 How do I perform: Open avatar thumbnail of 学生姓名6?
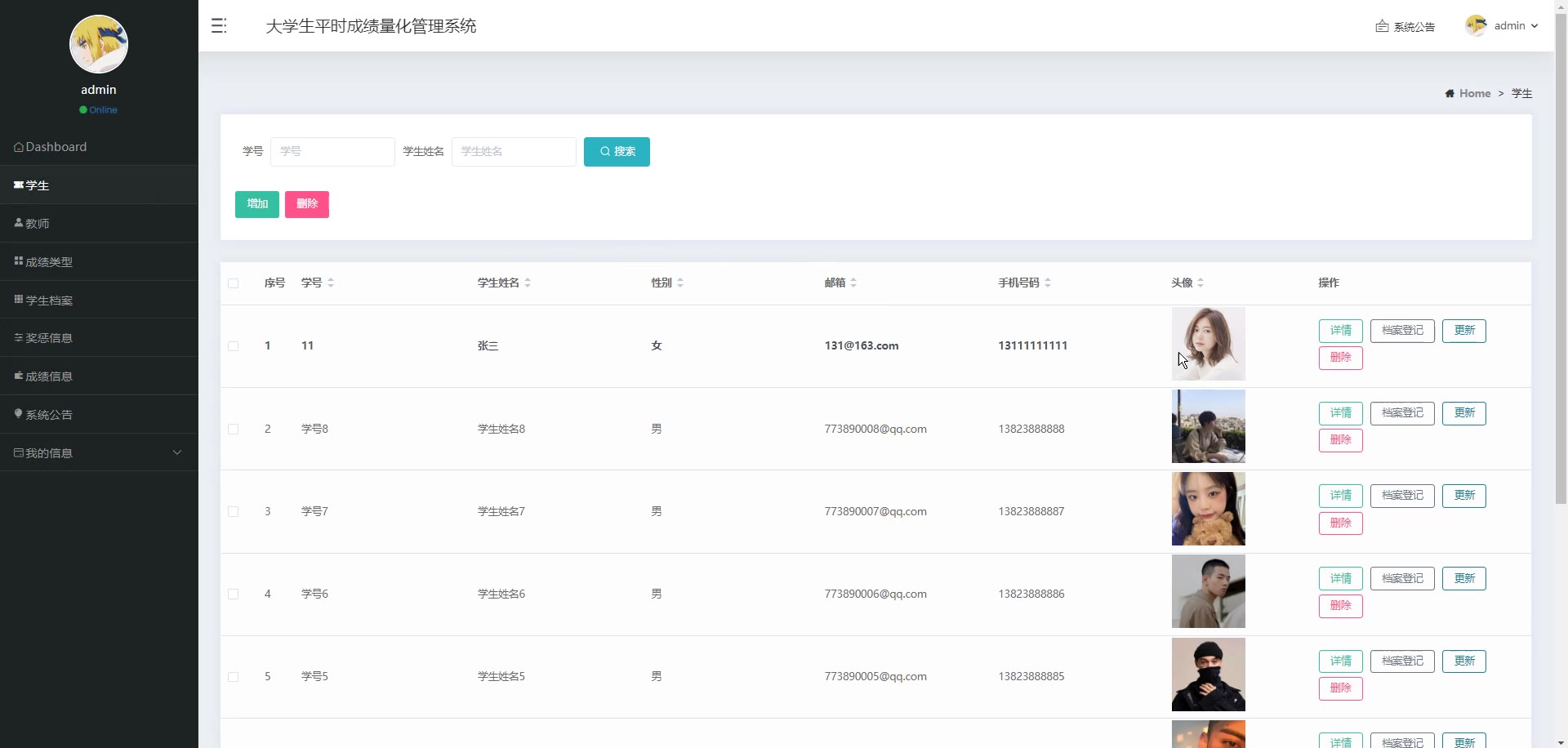tap(1209, 591)
